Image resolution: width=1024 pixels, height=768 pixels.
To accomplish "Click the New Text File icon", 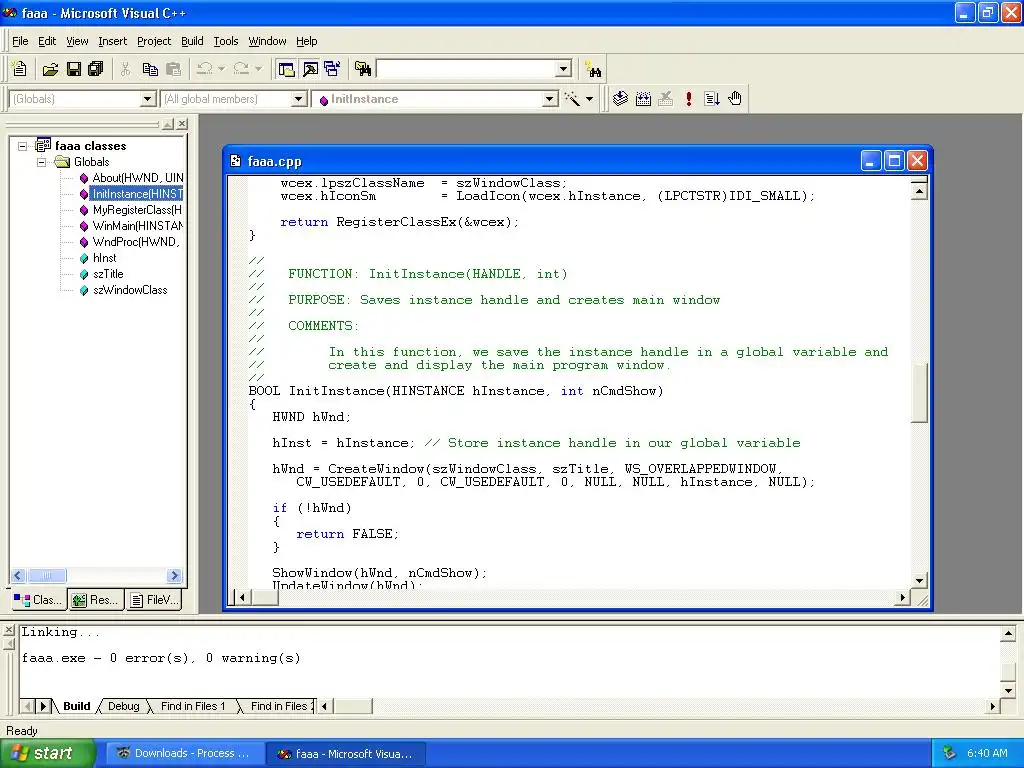I will 20,69.
